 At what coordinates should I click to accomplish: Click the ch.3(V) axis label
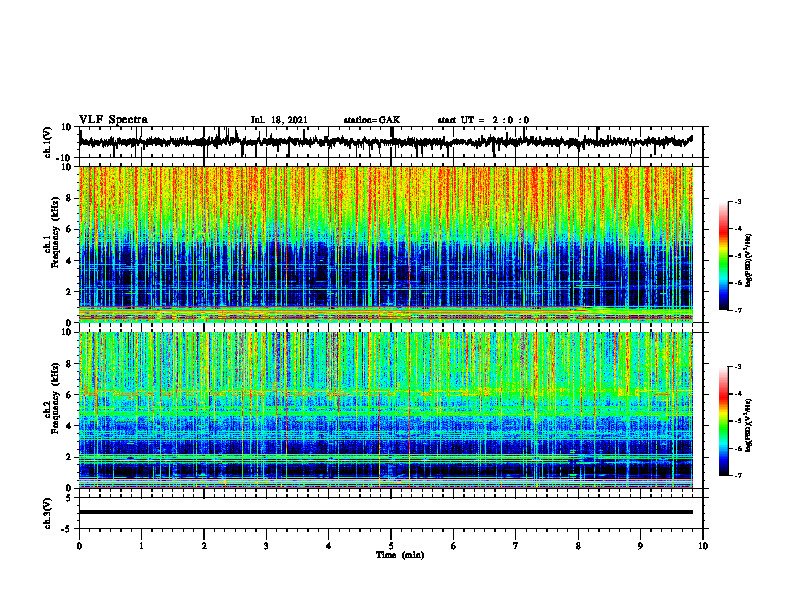point(48,513)
